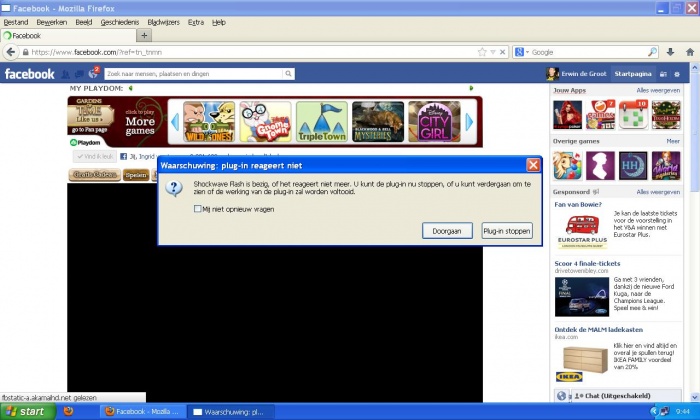Open 'Fan van Bowie?' sponsored link
Viewport: 700px width, 420px height.
(578, 204)
